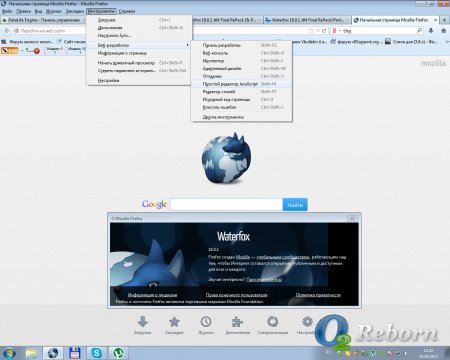
Task: Open the Закладки menu in menu bar
Action: 74,11
